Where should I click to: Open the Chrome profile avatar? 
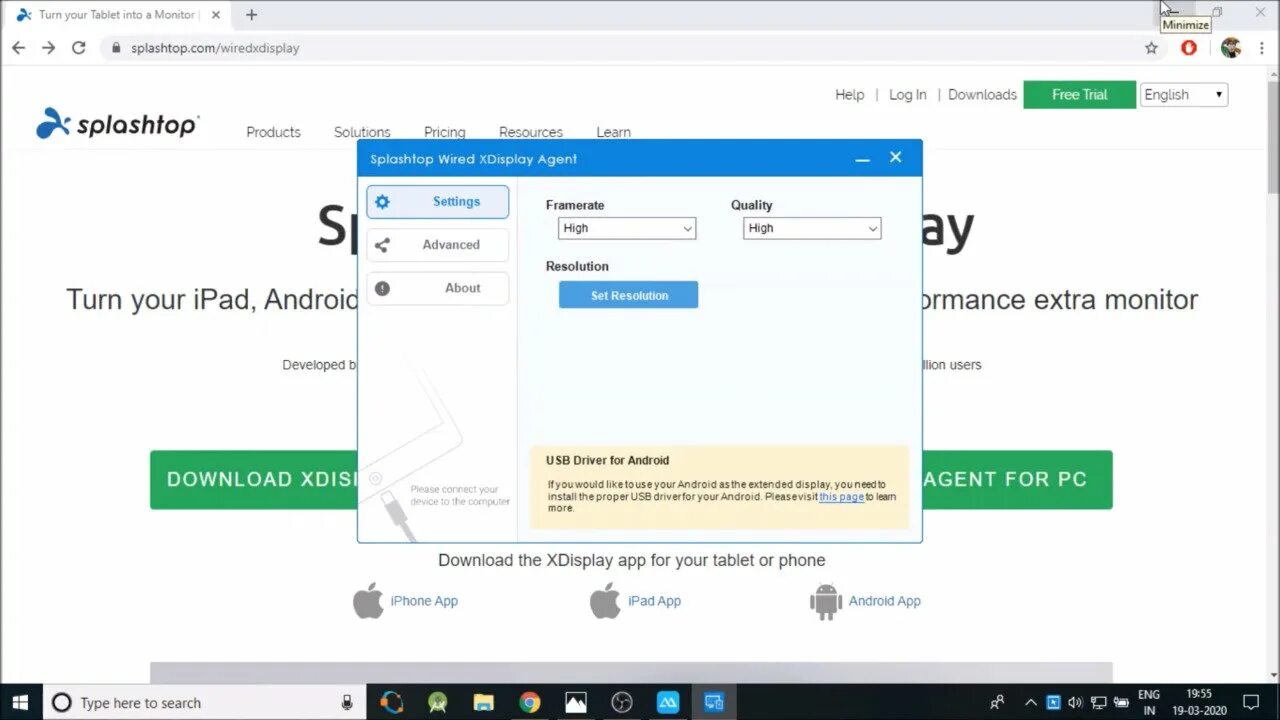[x=1231, y=47]
